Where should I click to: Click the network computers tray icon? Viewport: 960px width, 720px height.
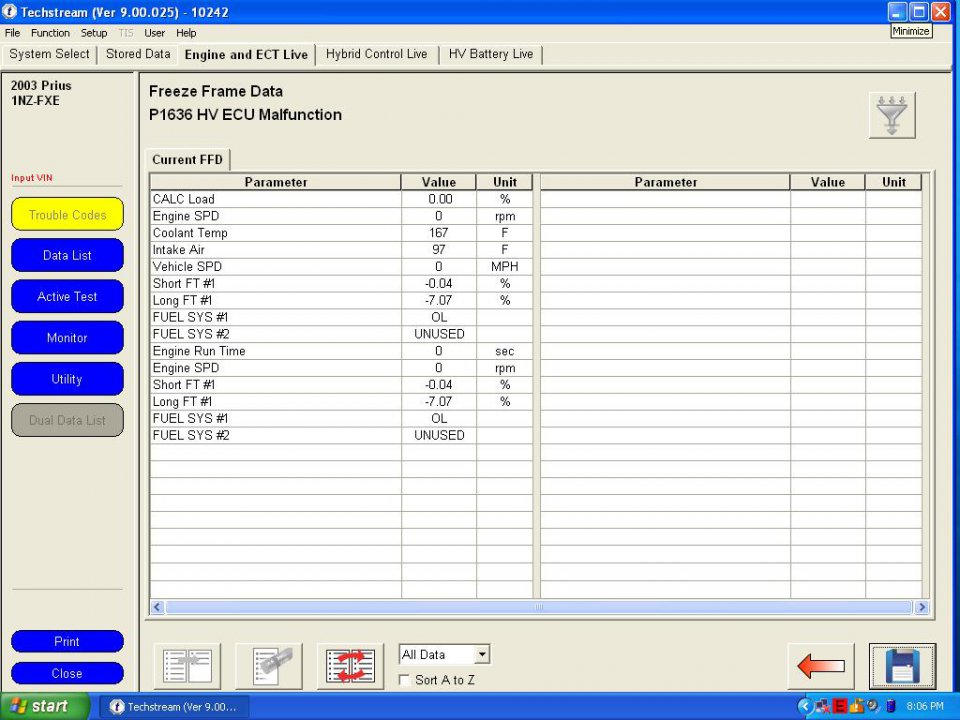[x=823, y=707]
